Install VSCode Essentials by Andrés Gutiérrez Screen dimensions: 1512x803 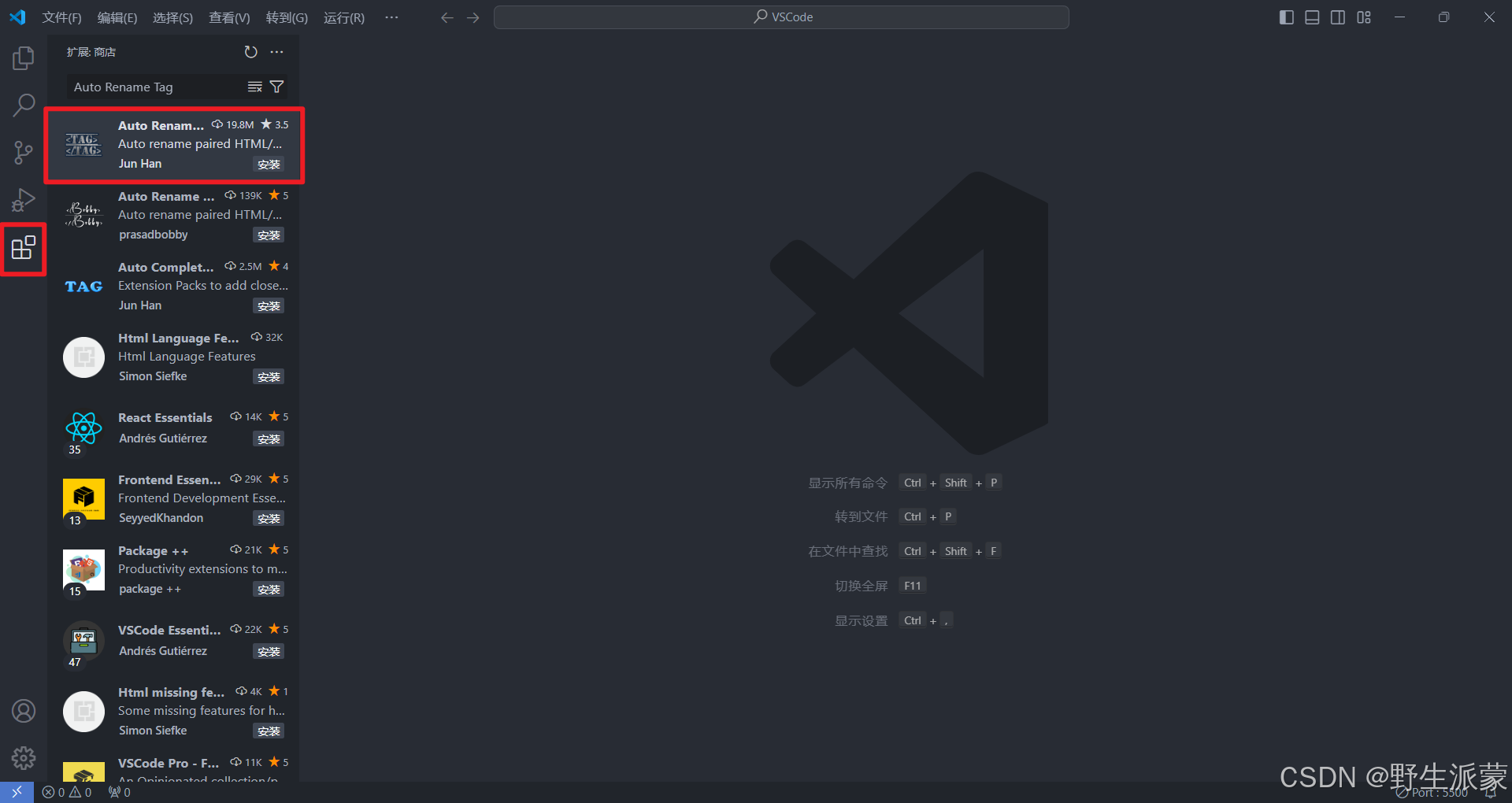[x=269, y=651]
